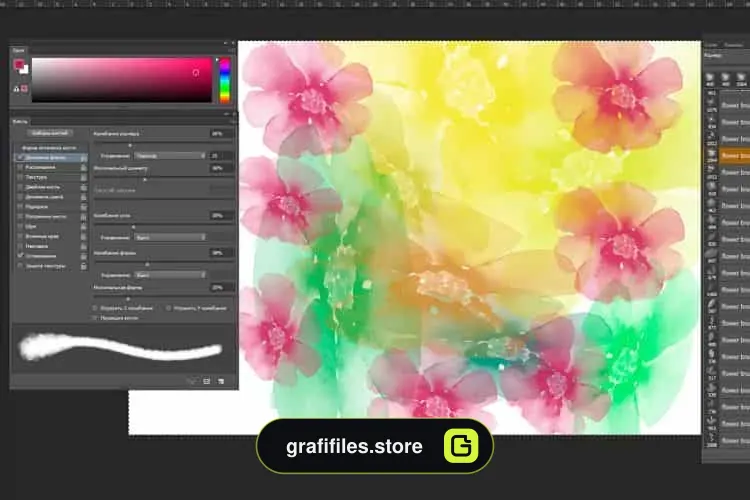
Task: Click lock icon on Накладка row
Action: point(84,246)
